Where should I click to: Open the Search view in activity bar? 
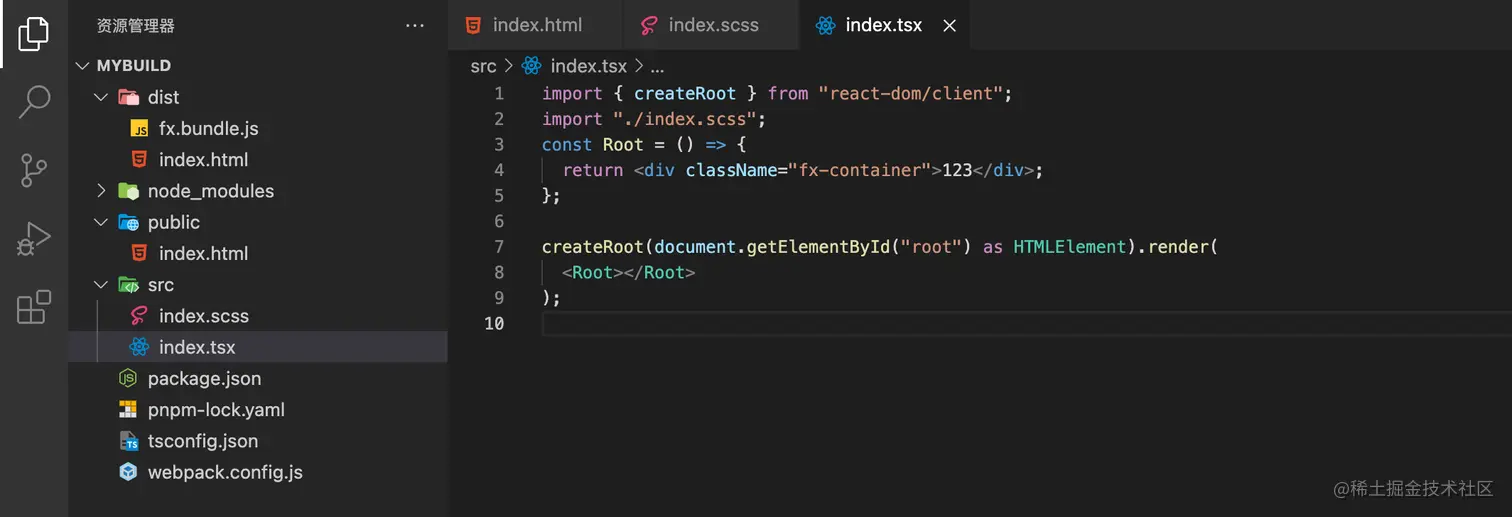click(x=33, y=102)
